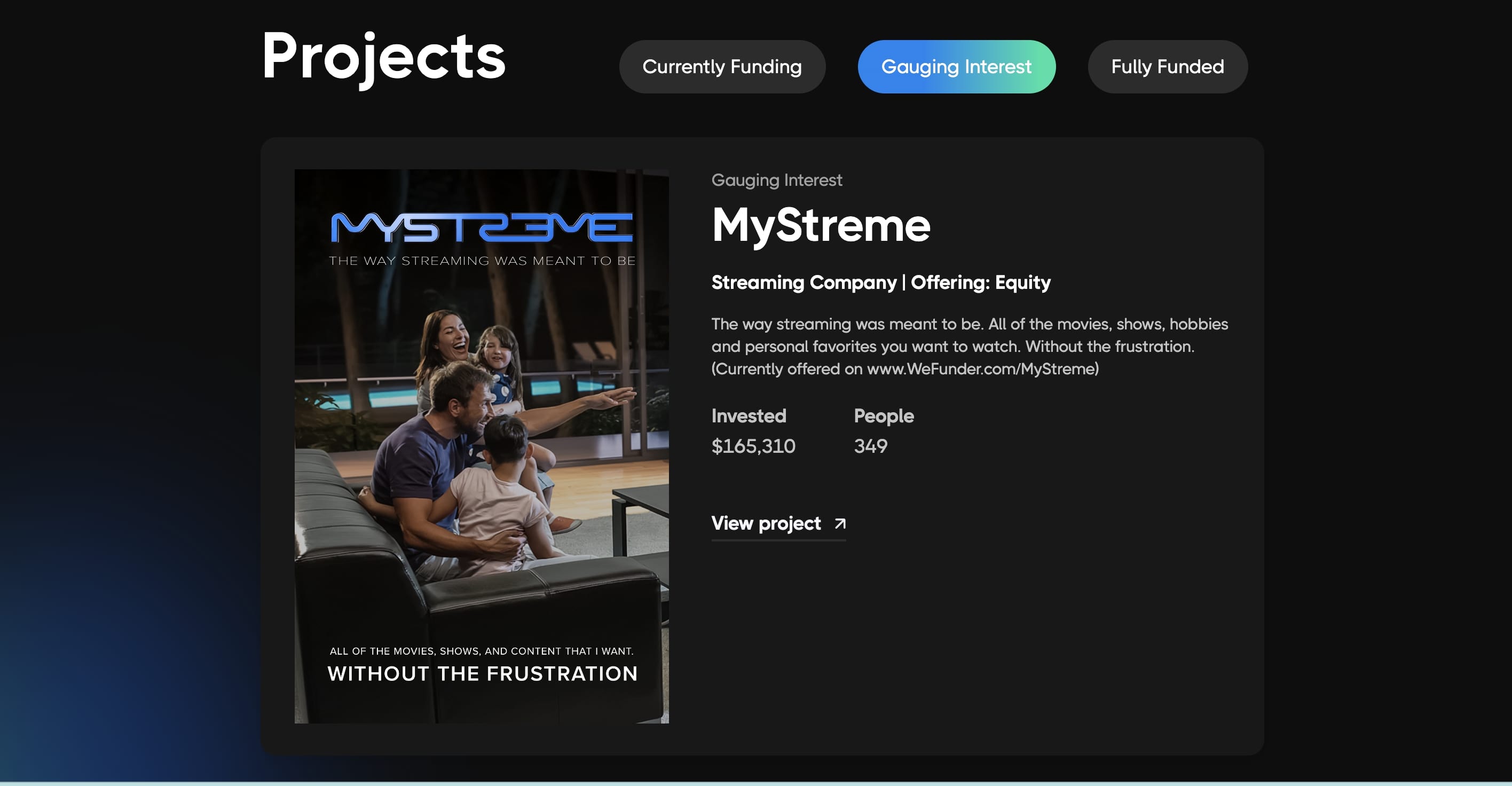Click the People label

[x=884, y=415]
